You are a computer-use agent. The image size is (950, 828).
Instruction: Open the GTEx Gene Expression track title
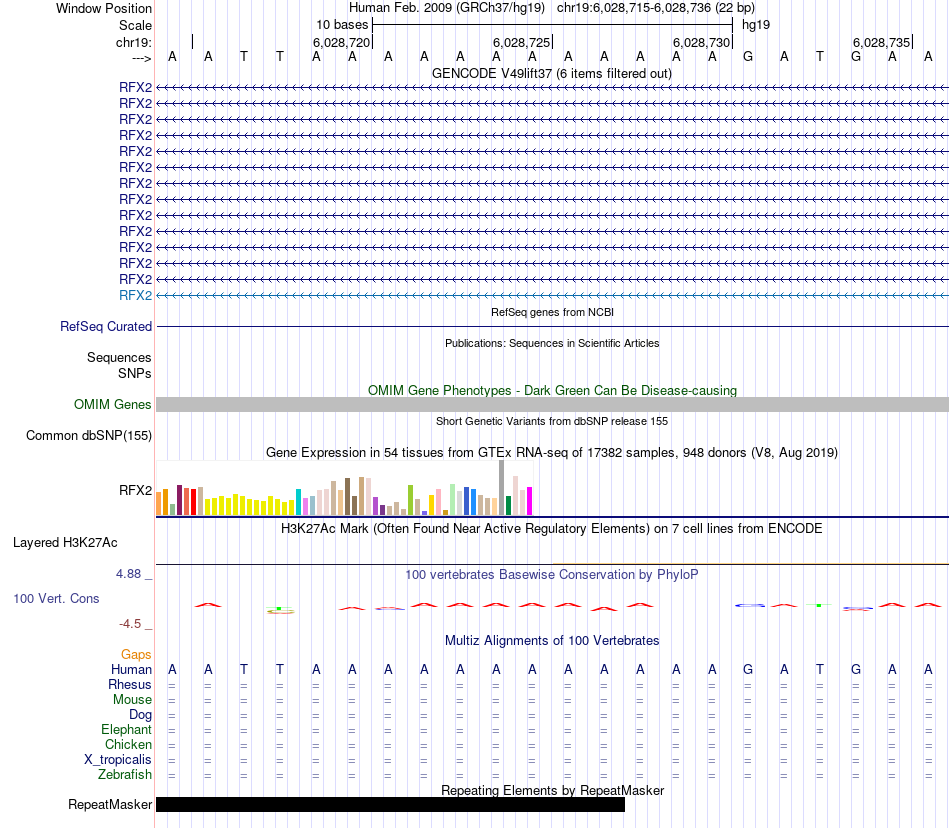(x=552, y=453)
